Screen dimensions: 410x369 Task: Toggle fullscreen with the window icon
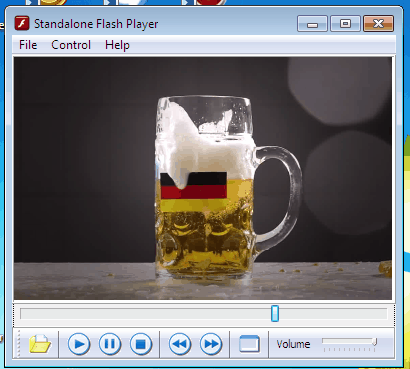click(x=249, y=344)
